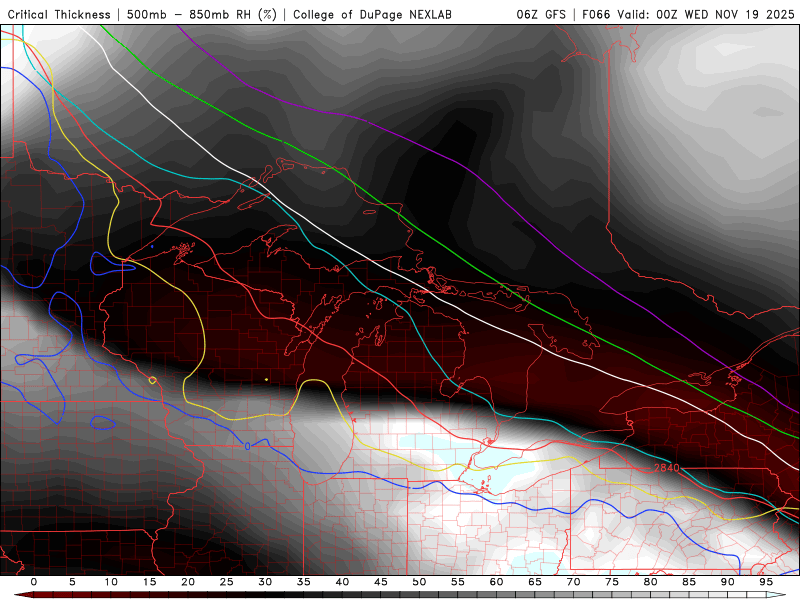Click the "20" tick on the color scale
The height and width of the screenshot is (600, 800).
coord(188,582)
